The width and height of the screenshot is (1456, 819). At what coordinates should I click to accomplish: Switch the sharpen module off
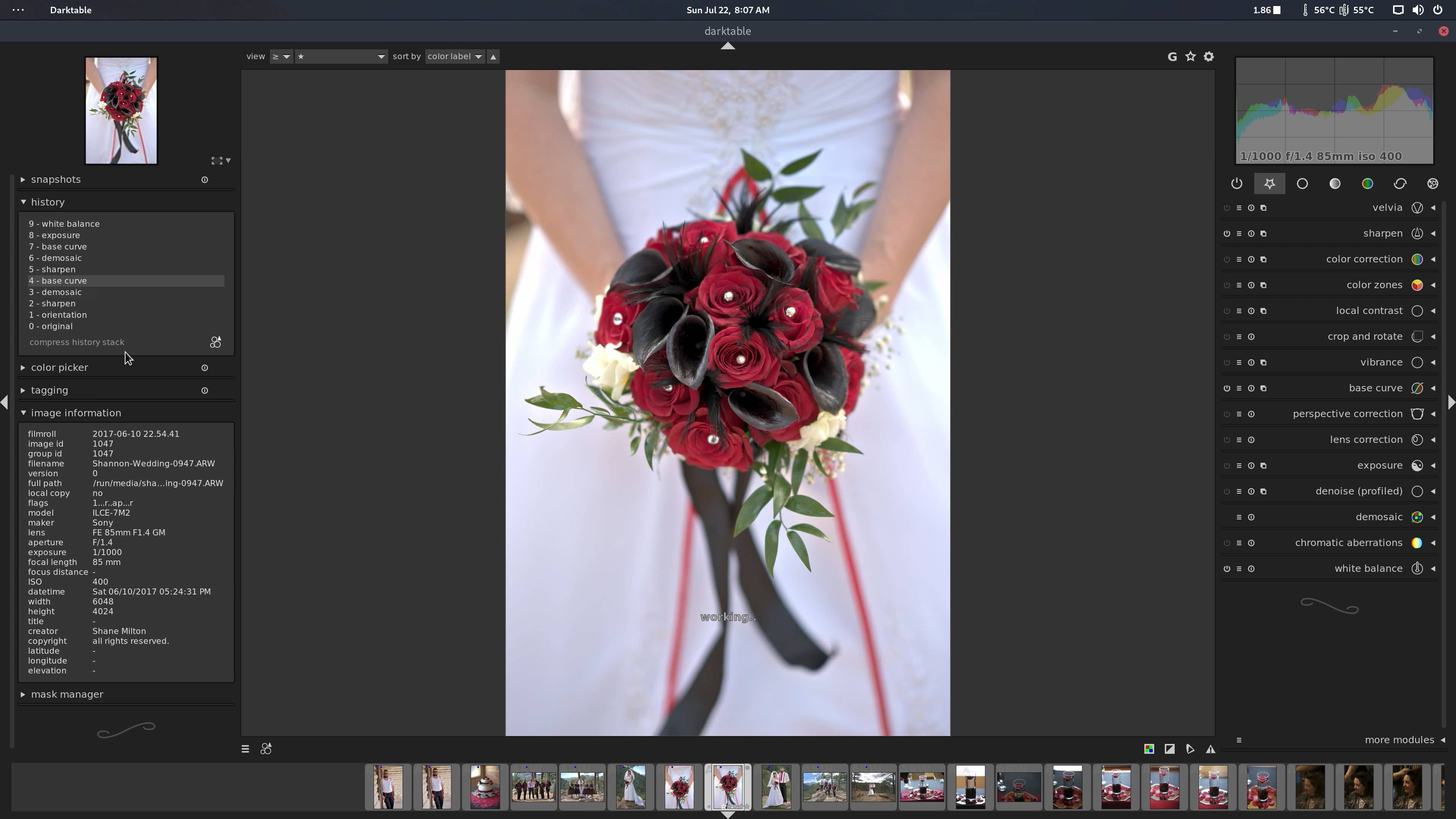point(1227,234)
